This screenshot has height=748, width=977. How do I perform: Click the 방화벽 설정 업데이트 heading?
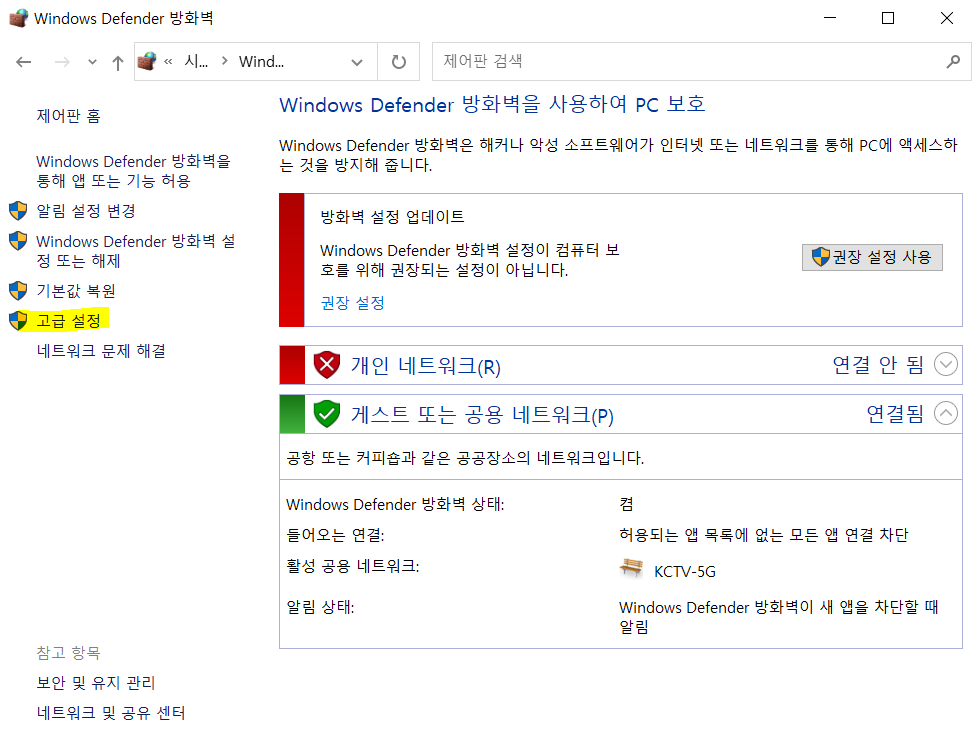392,217
